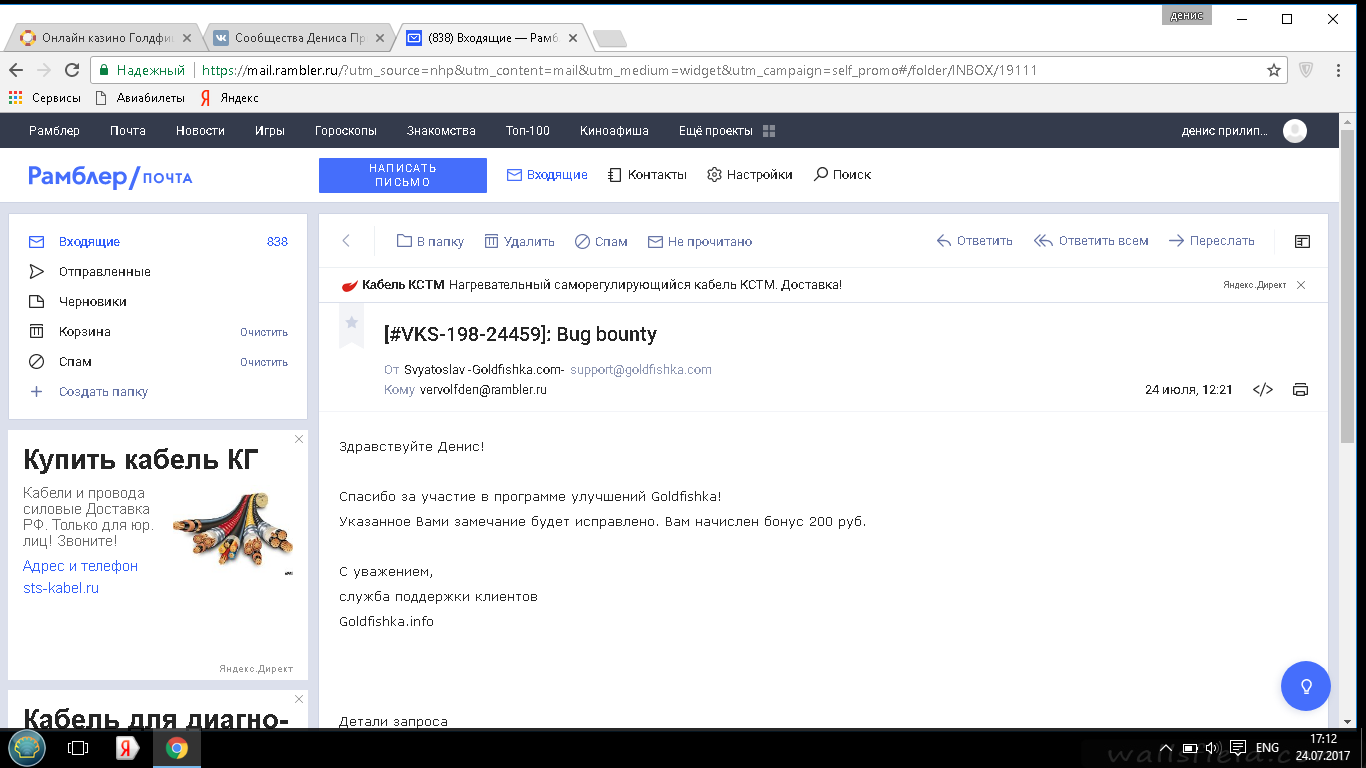Close the Купить кабель КГ ad
Image resolution: width=1366 pixels, height=768 pixels.
pos(299,439)
